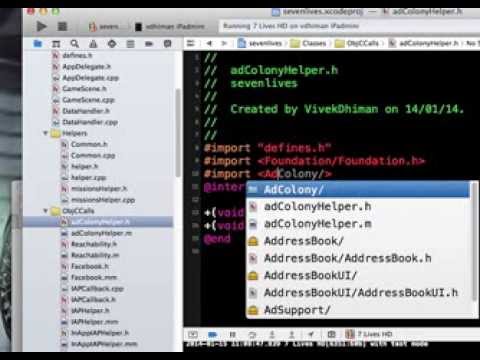Click the Running 7 Lives HD activity field
The image size is (480, 360).
(x=349, y=26)
